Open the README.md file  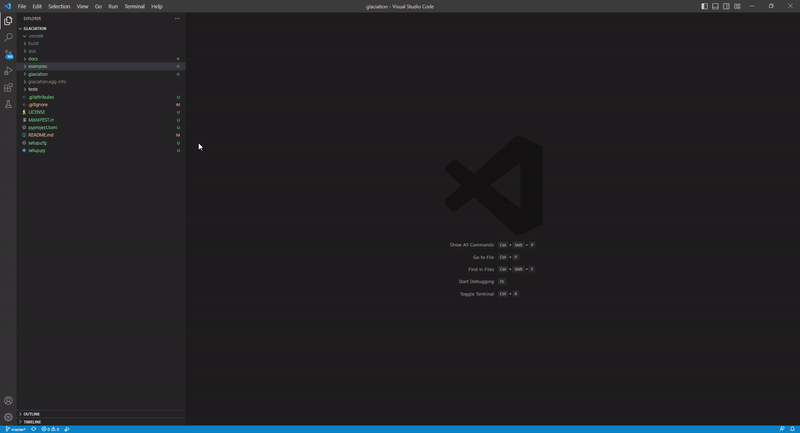coord(41,135)
